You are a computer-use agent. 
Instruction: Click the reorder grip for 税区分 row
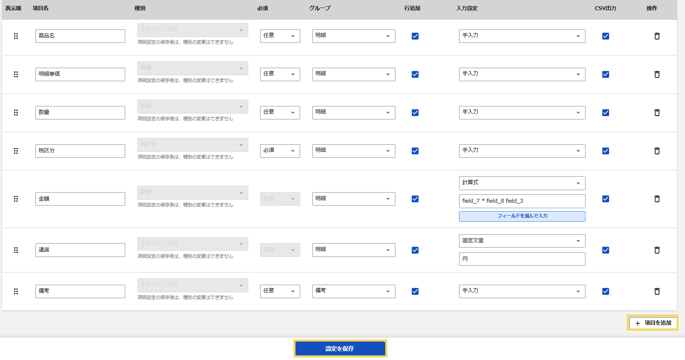tap(16, 151)
